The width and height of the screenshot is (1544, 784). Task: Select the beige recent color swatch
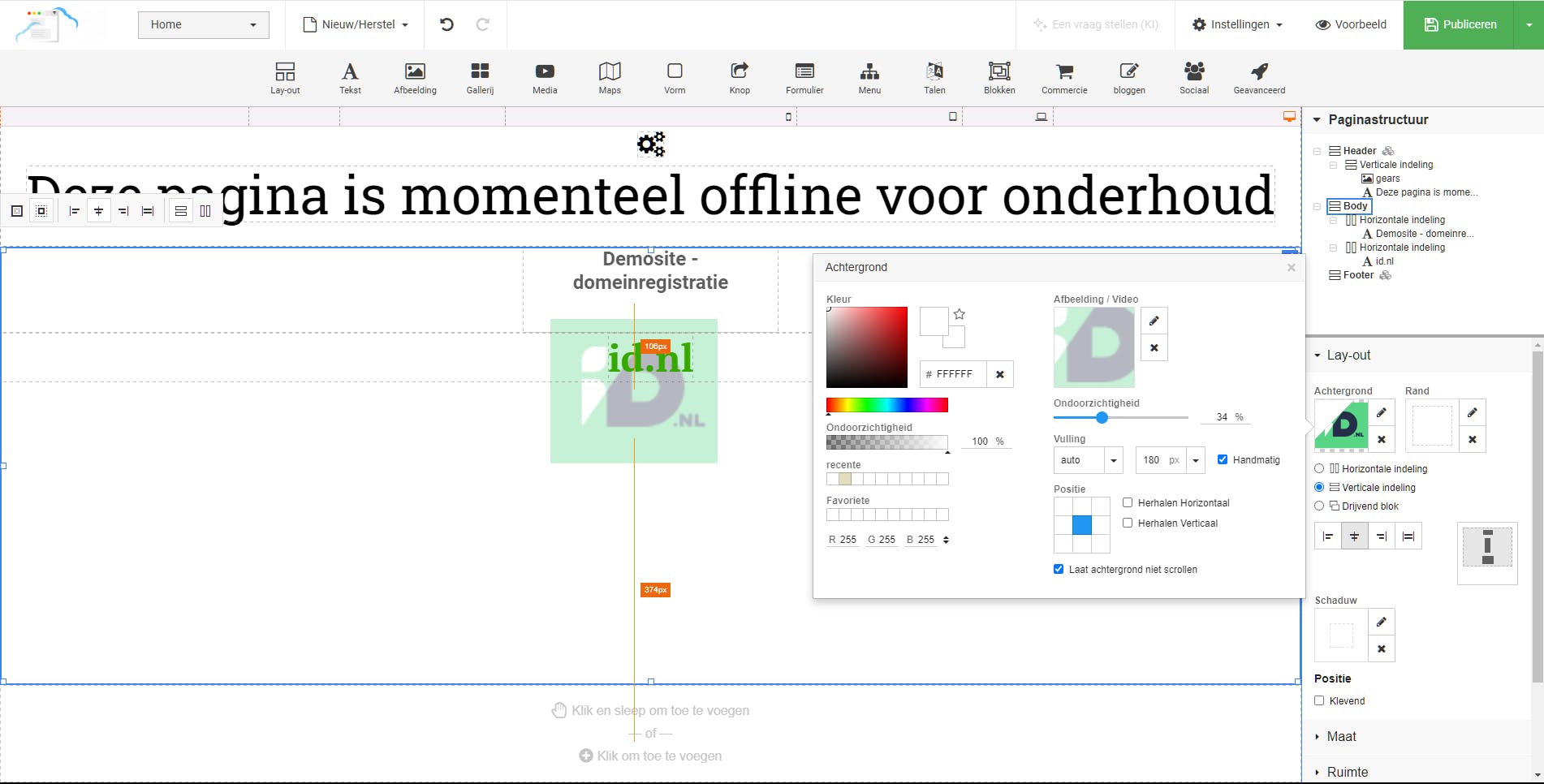(845, 479)
